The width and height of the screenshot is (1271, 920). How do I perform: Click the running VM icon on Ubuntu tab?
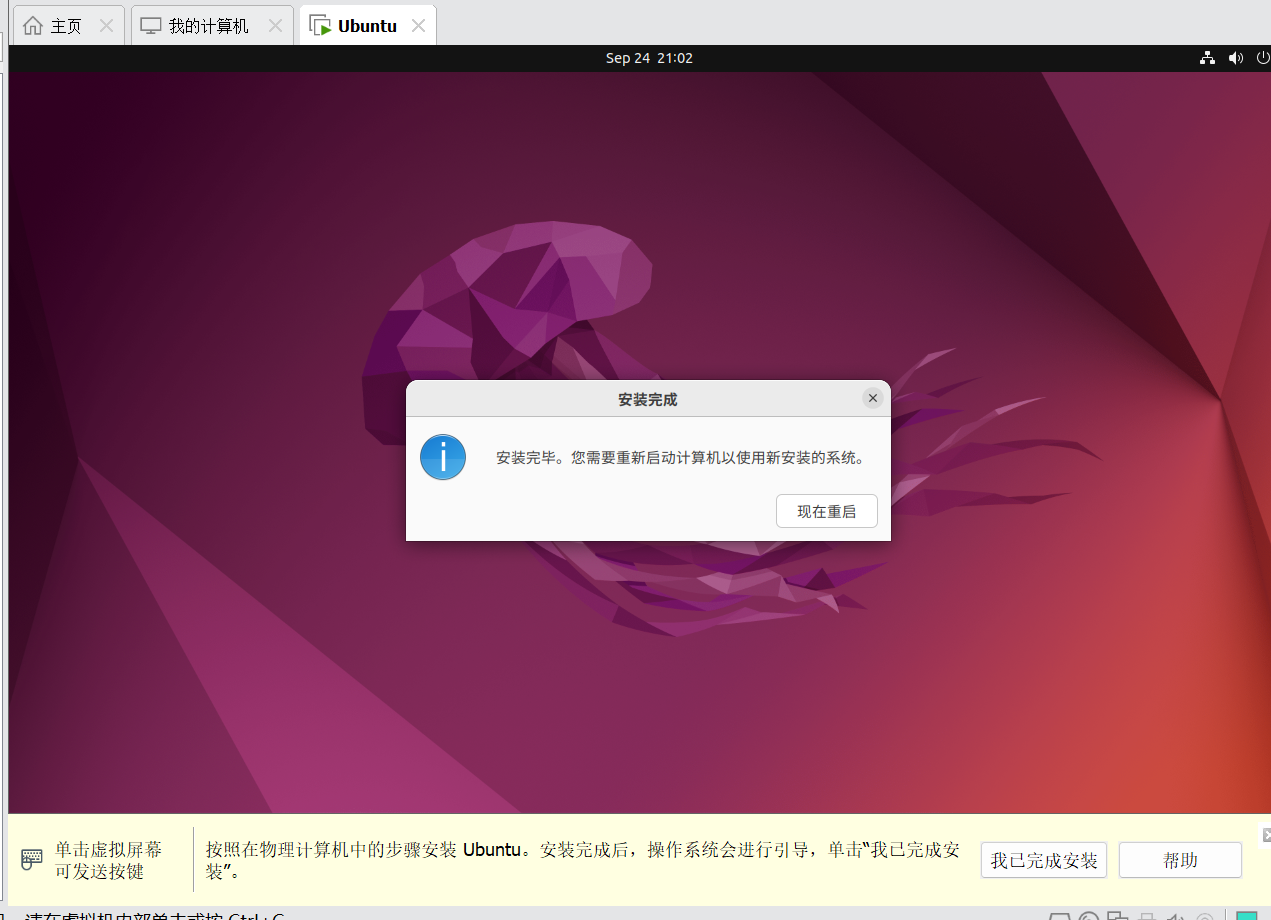pos(320,26)
